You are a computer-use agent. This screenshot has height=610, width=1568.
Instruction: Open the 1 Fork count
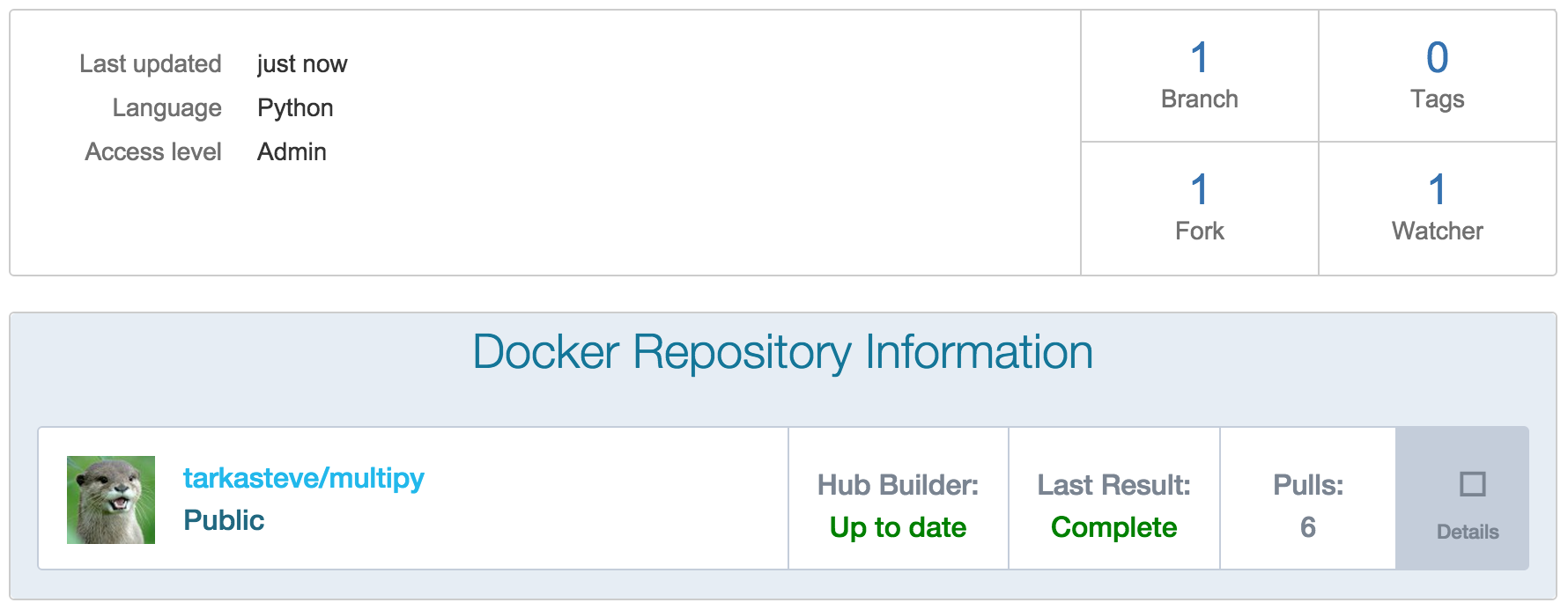point(1199,190)
